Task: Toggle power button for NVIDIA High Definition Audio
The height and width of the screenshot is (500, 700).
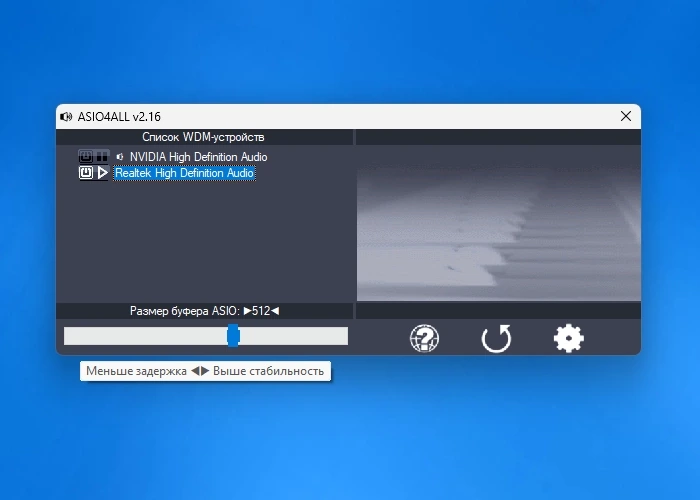Action: 86,156
